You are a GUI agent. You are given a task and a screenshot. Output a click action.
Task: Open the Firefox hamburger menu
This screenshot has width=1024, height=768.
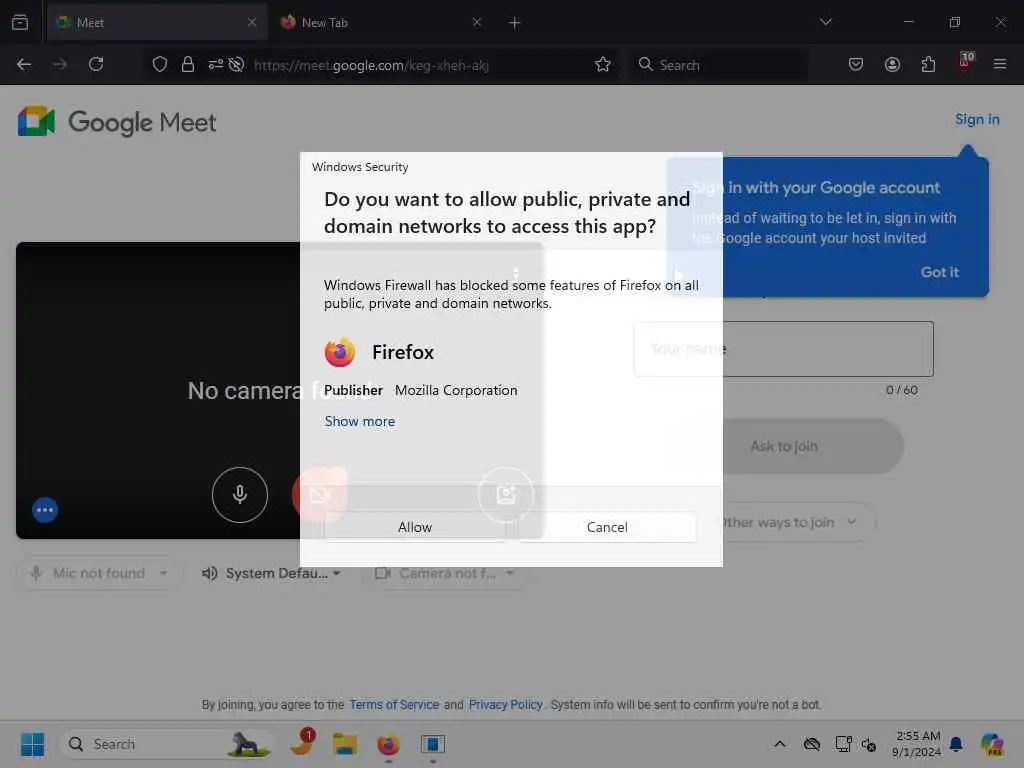point(1000,64)
